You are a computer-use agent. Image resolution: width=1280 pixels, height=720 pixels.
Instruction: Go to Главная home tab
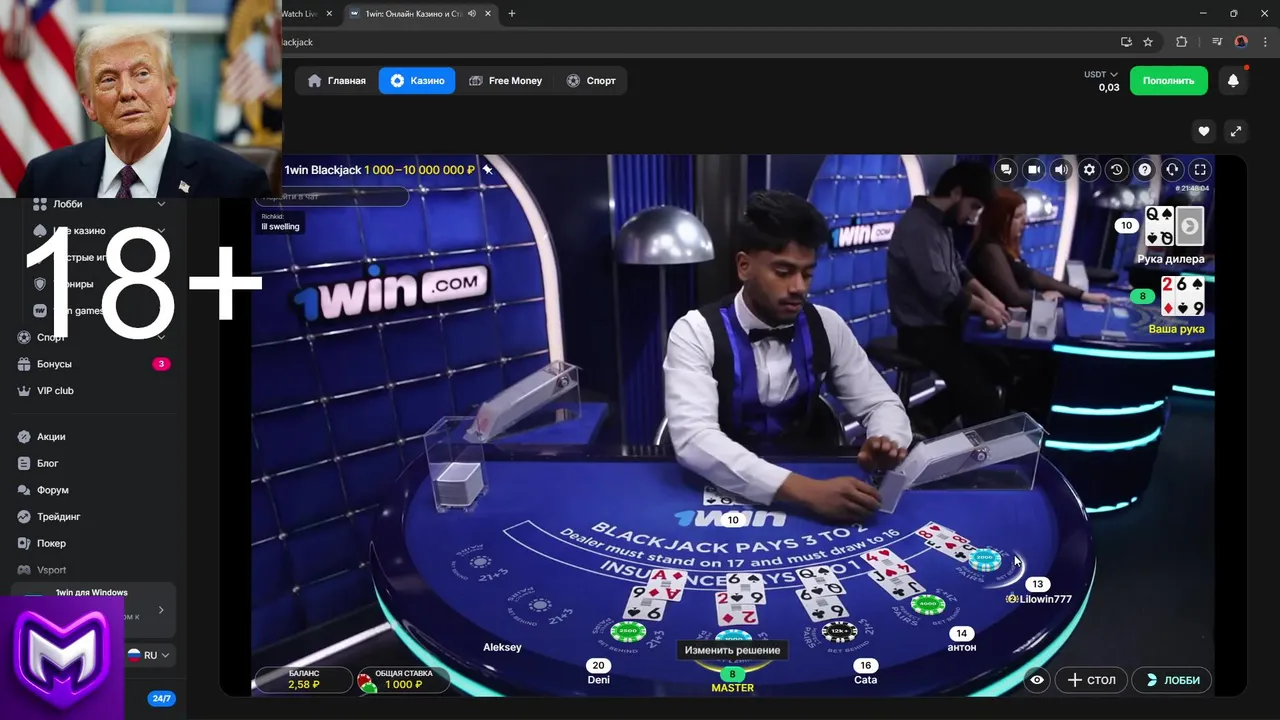[x=337, y=81]
